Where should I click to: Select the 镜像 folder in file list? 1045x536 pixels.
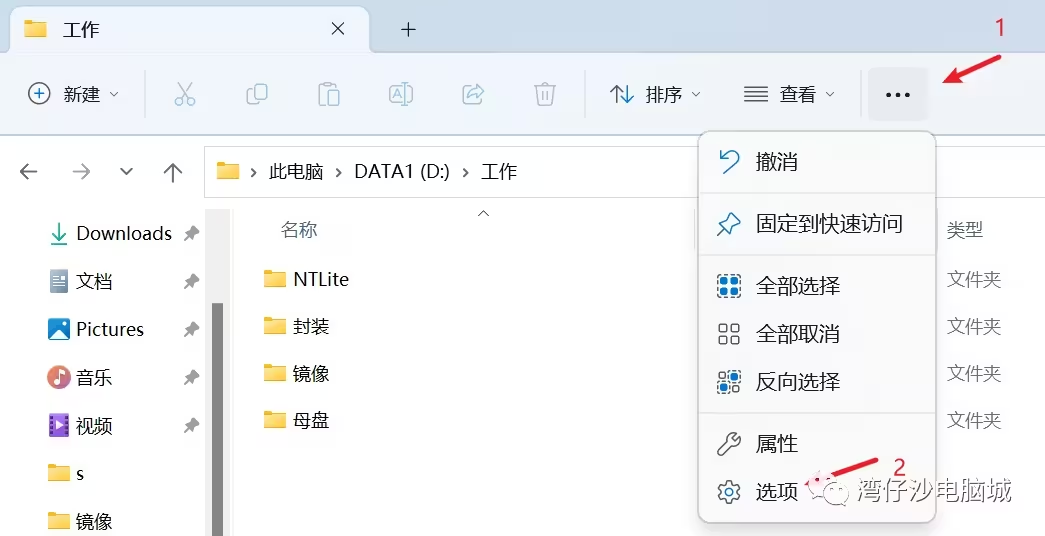pos(297,373)
